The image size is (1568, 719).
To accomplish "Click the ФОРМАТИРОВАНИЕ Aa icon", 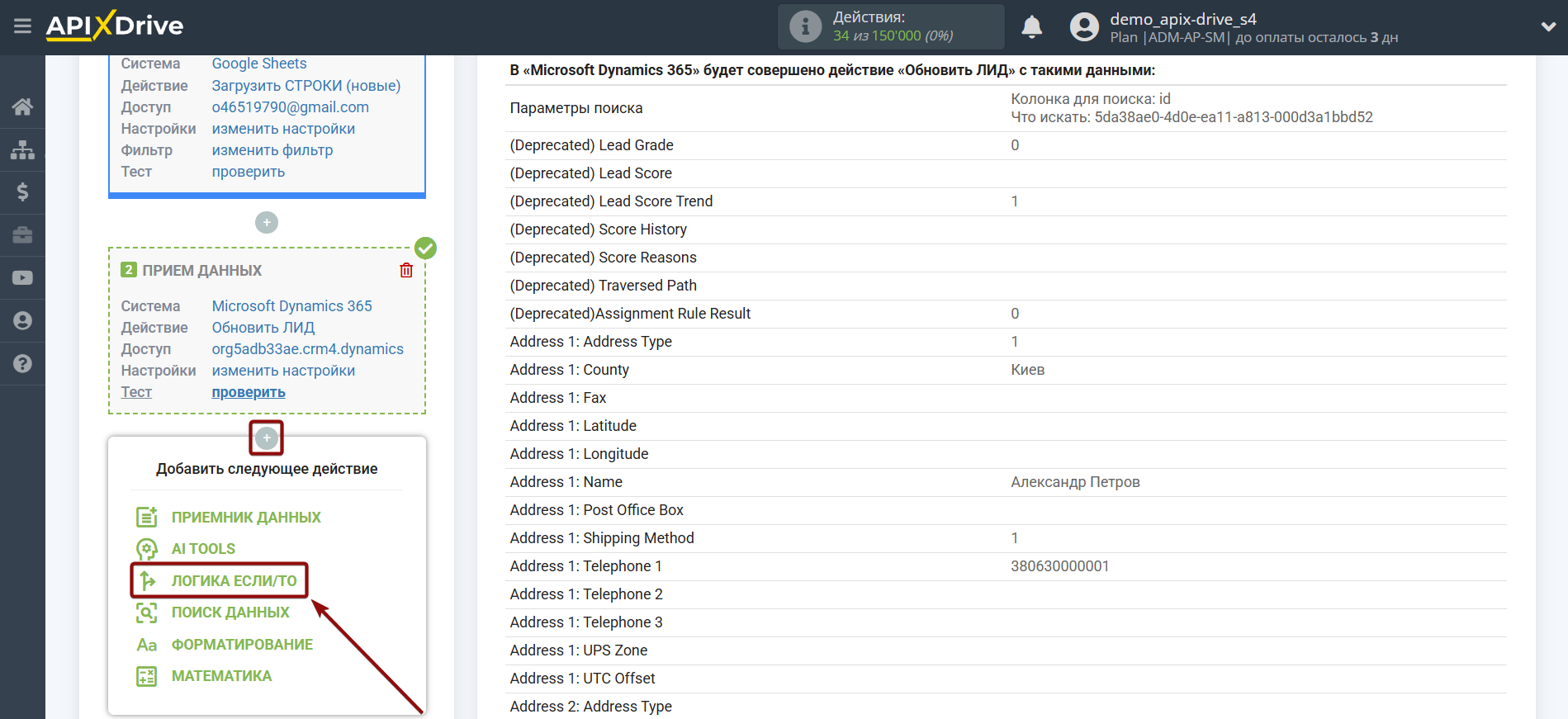I will pos(146,645).
